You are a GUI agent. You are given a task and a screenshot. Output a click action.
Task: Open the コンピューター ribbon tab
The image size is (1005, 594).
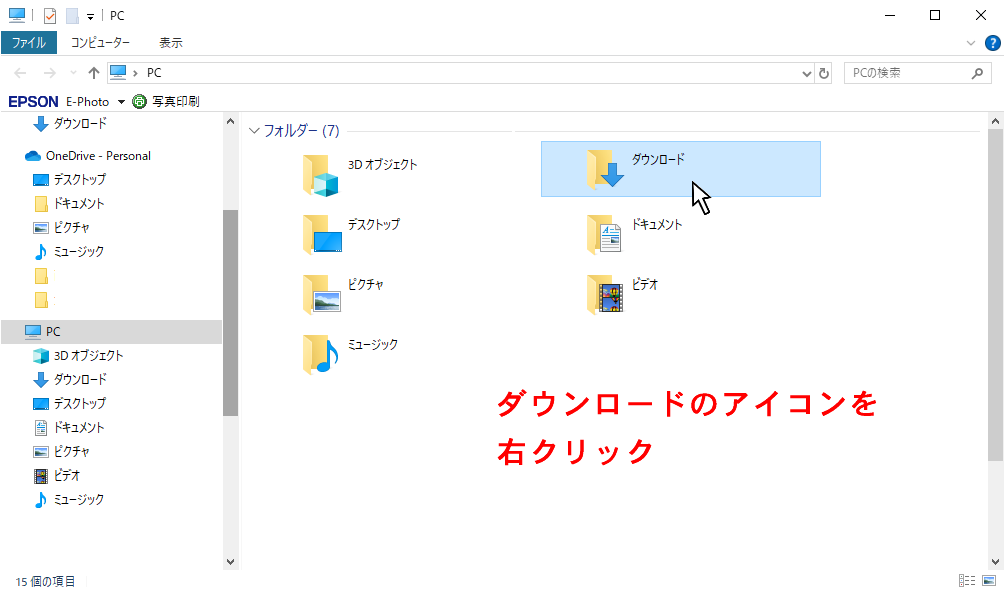point(100,43)
